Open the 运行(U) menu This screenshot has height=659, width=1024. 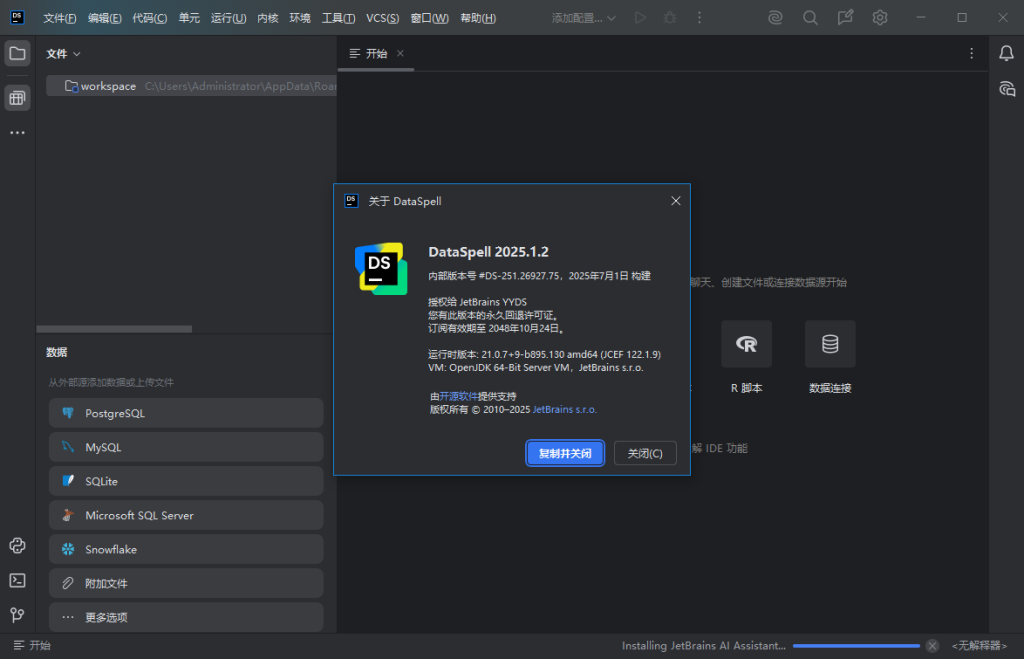(229, 18)
